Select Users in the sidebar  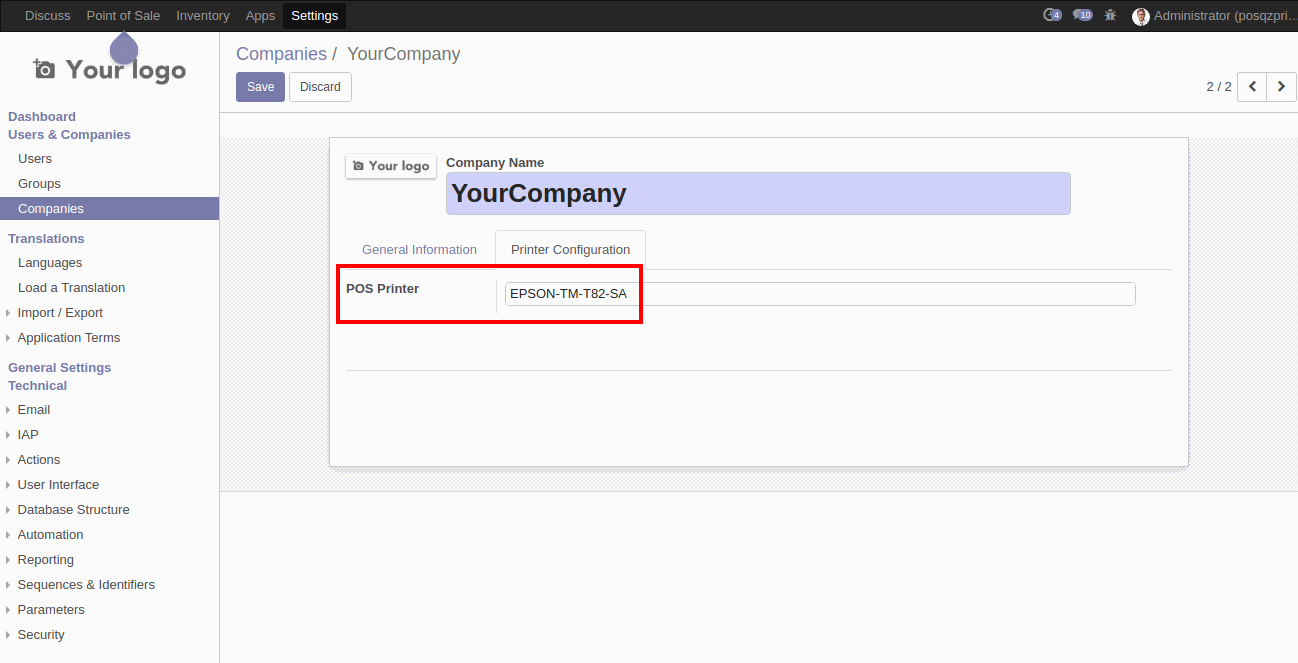click(35, 159)
